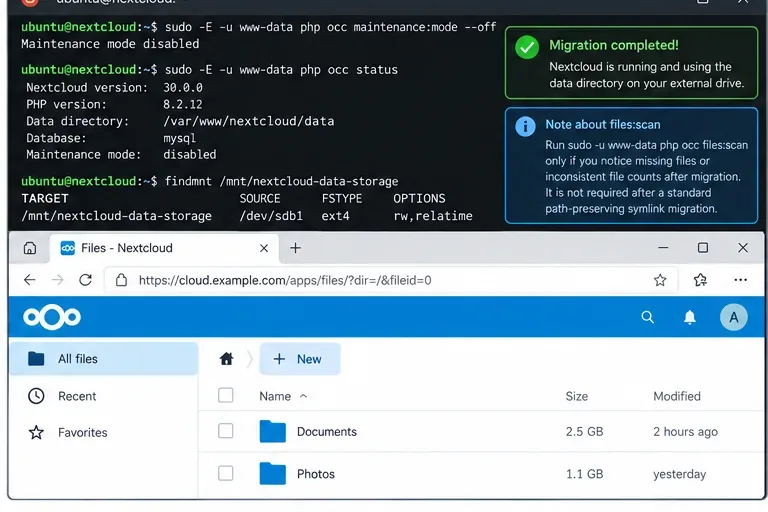Click 'yesterday' in Photos row

coord(679,474)
